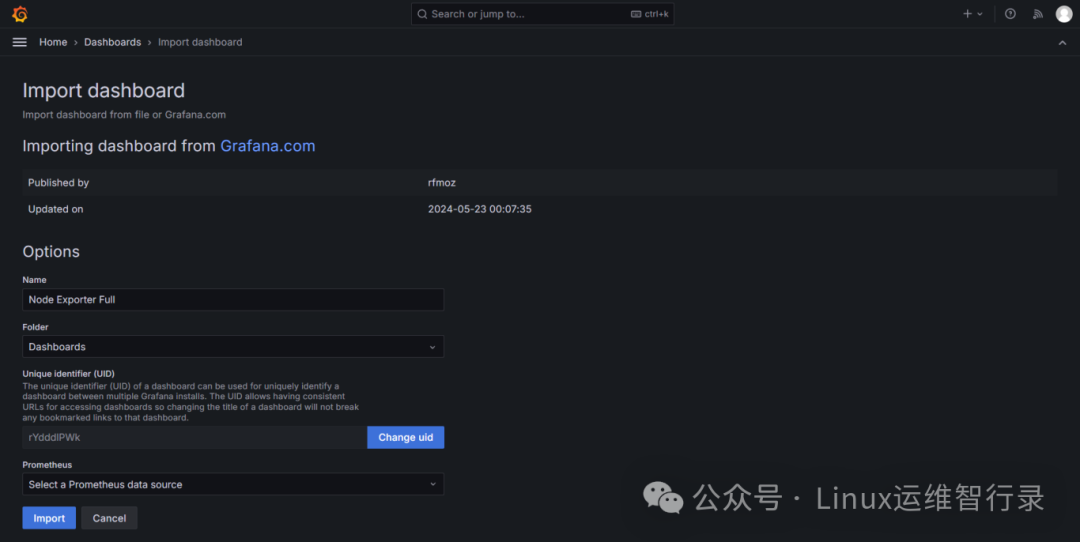
Task: Open Select a Prometheus data source dropdown
Action: pos(233,484)
